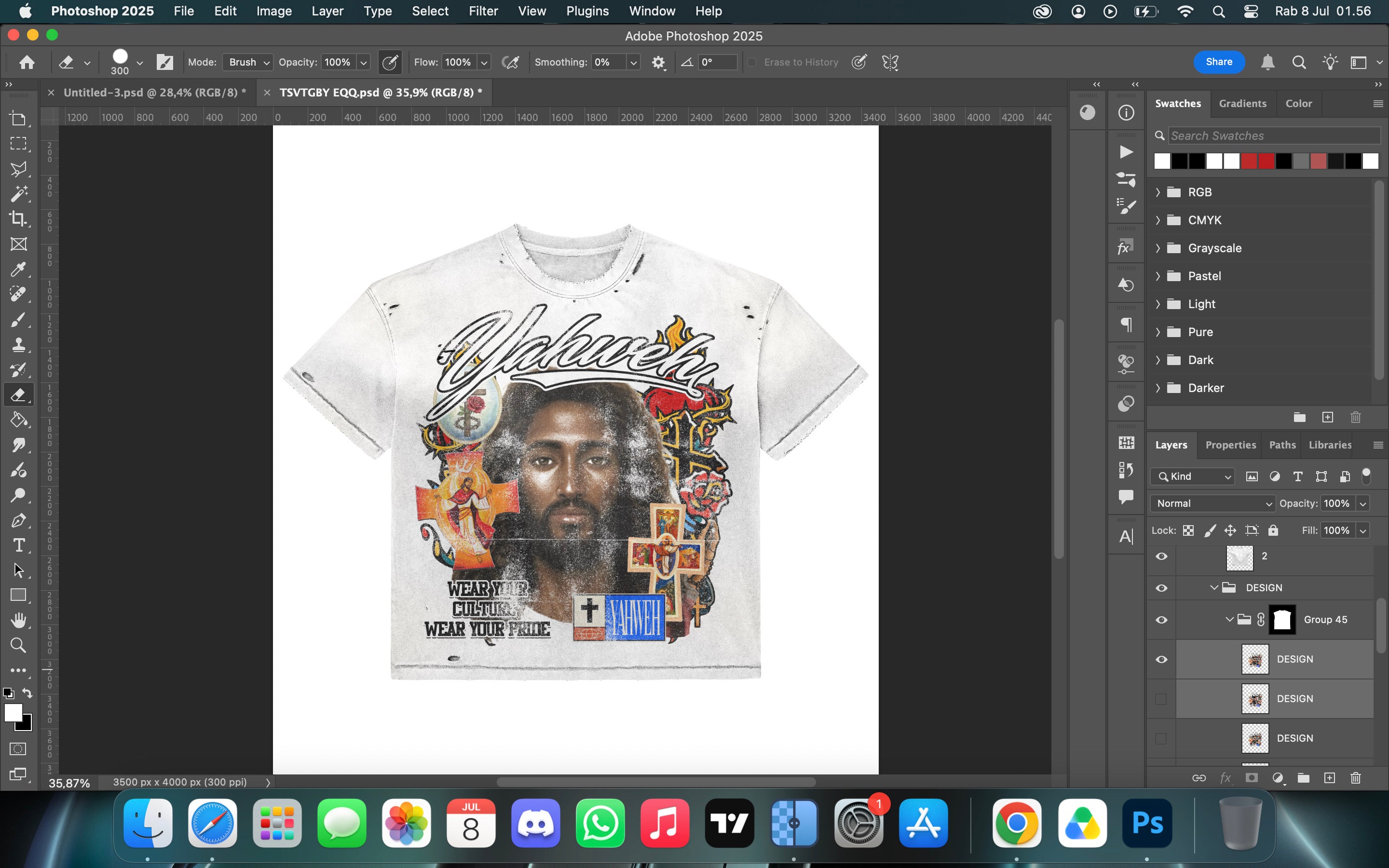
Task: Select the Polygonal Lasso tool
Action: click(18, 169)
